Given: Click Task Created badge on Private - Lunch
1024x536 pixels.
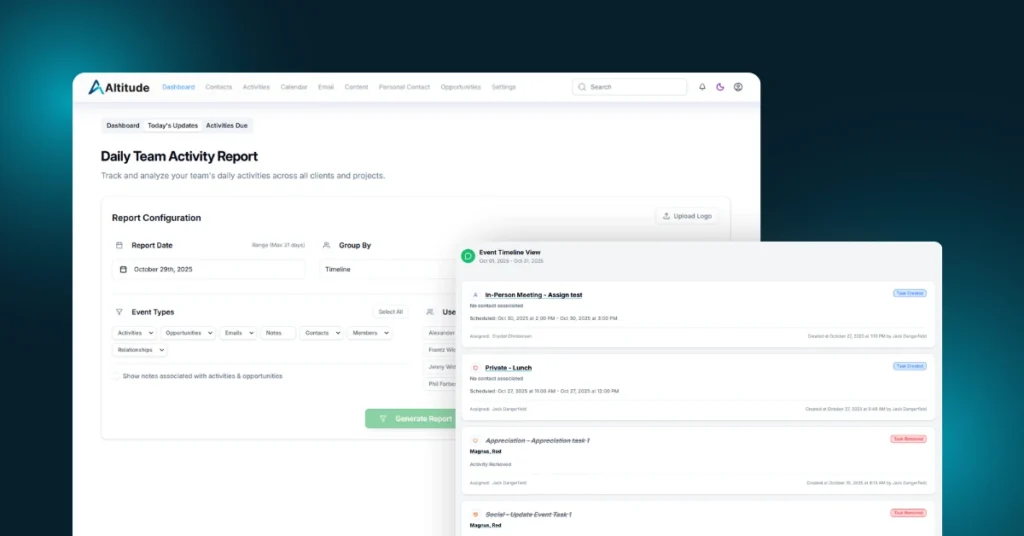Looking at the screenshot, I should [x=910, y=366].
